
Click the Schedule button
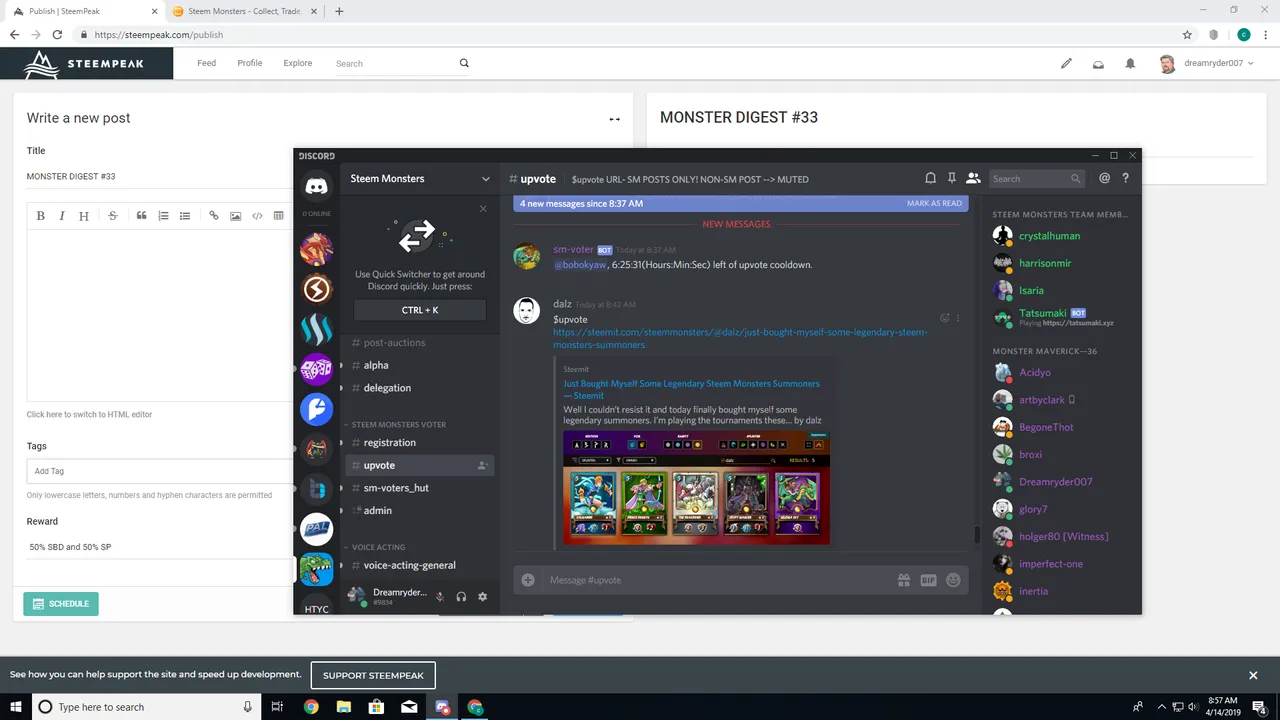tap(61, 604)
